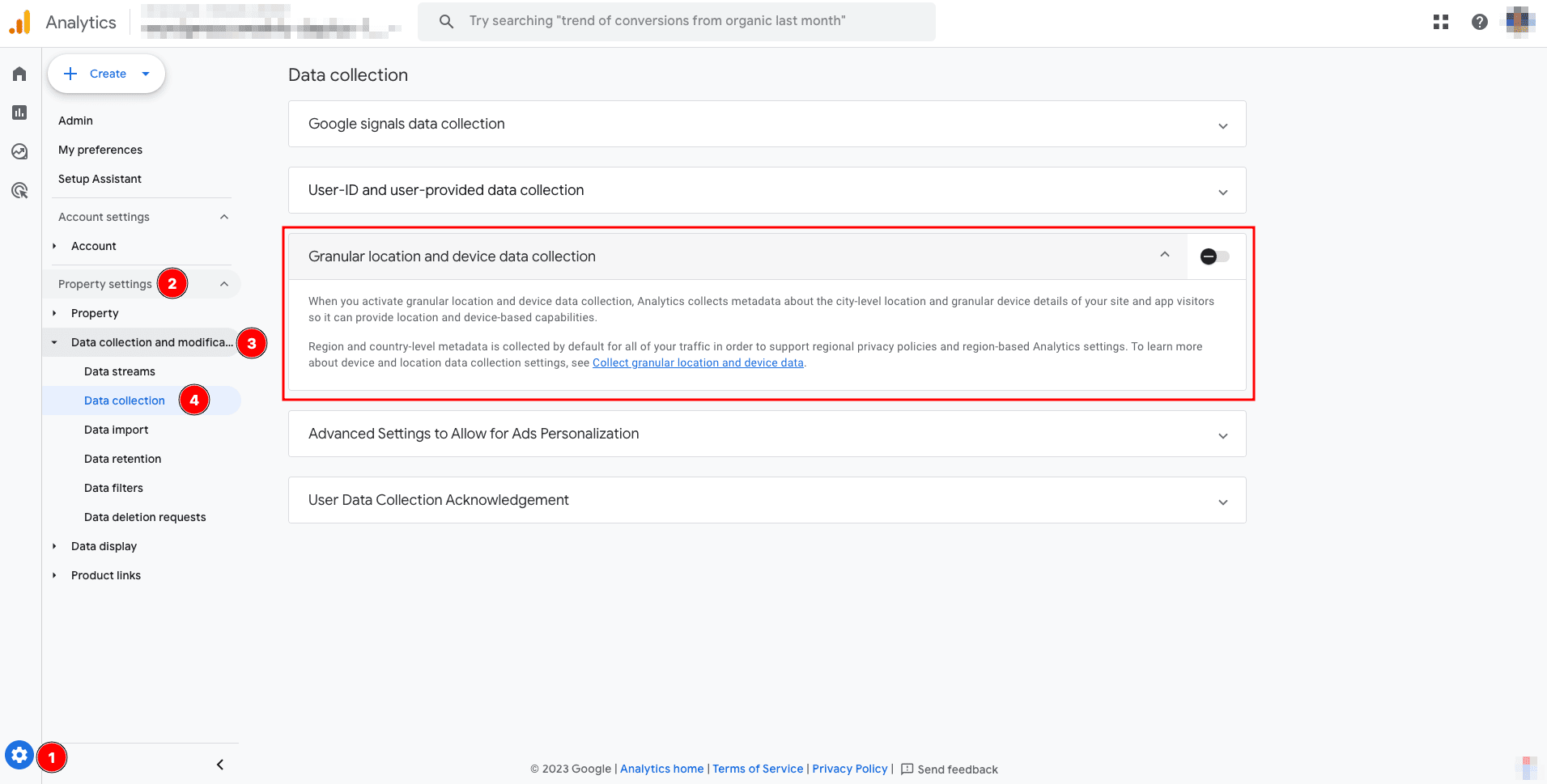Select Data retention menu item
This screenshot has height=784, width=1547.
click(122, 459)
